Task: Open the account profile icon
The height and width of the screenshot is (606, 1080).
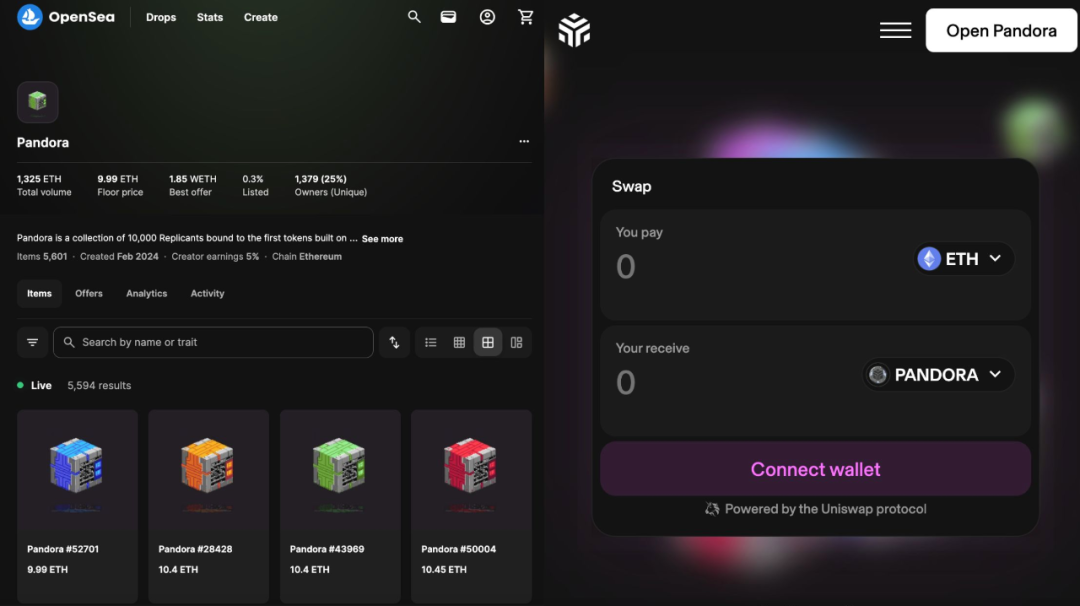Action: click(x=487, y=17)
